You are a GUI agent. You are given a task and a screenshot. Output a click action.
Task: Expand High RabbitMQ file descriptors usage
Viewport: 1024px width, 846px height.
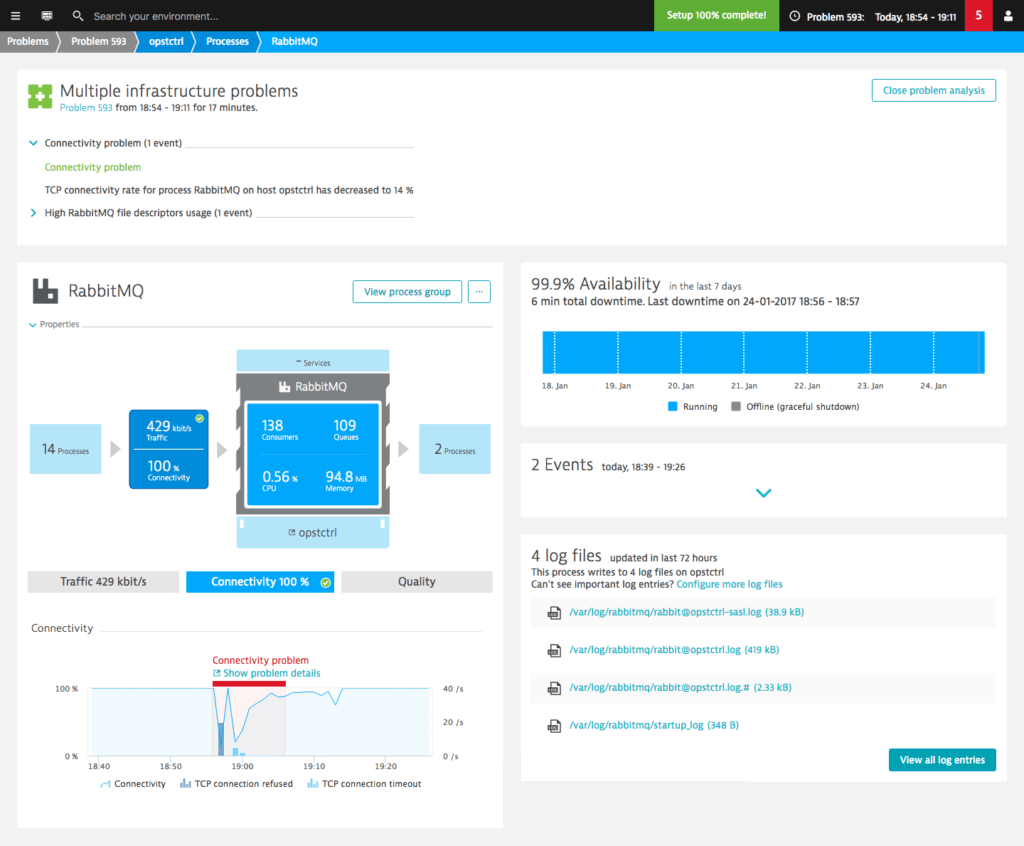pos(33,213)
